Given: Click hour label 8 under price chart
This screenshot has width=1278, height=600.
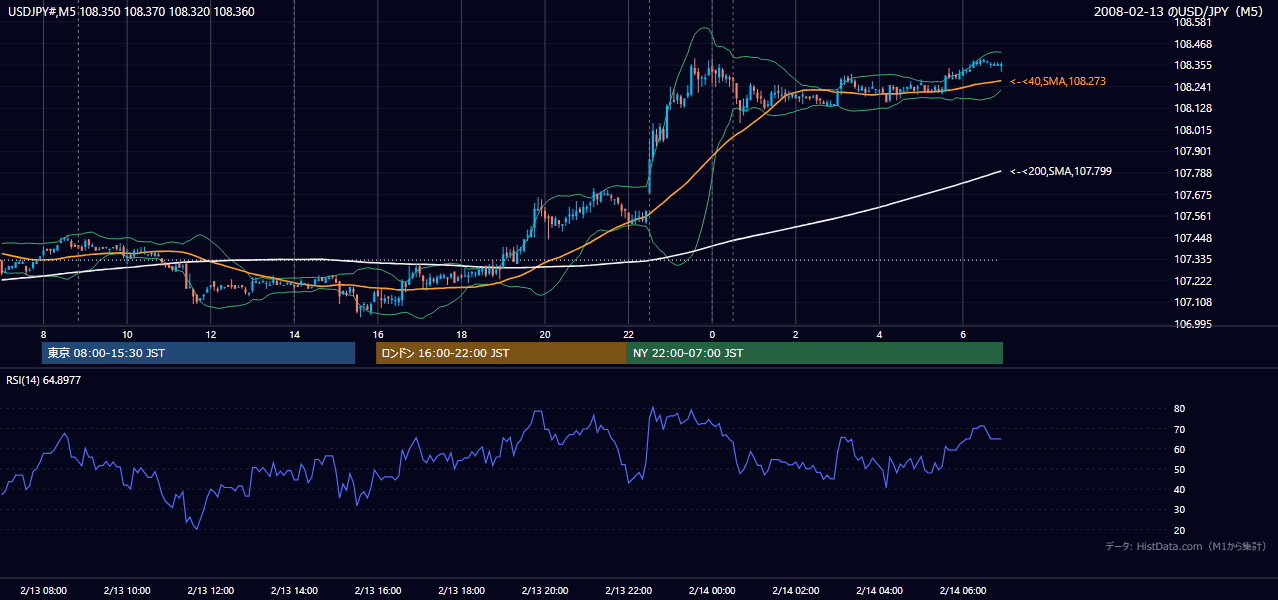Looking at the screenshot, I should pos(43,334).
